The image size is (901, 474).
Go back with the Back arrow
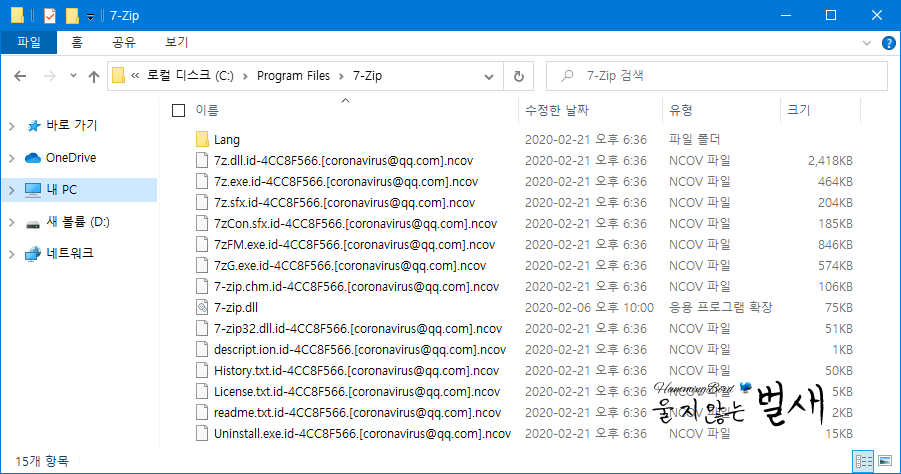click(20, 76)
